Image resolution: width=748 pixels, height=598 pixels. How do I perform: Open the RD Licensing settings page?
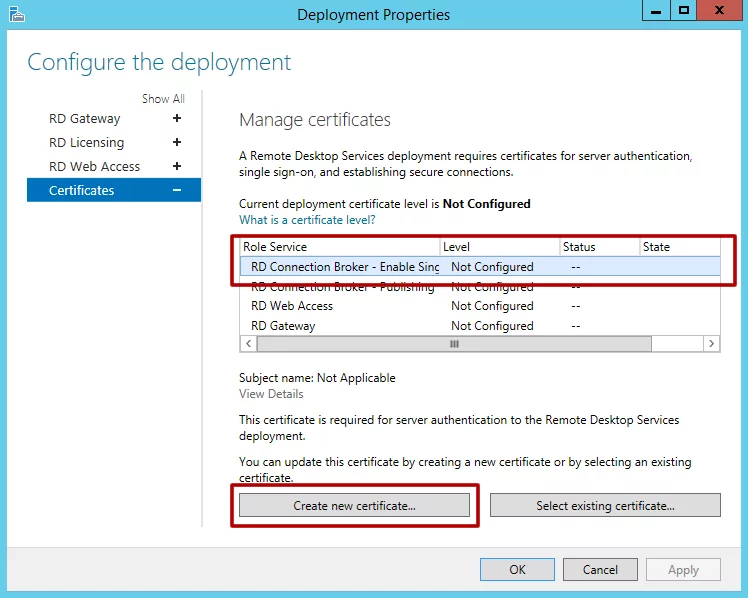click(87, 142)
